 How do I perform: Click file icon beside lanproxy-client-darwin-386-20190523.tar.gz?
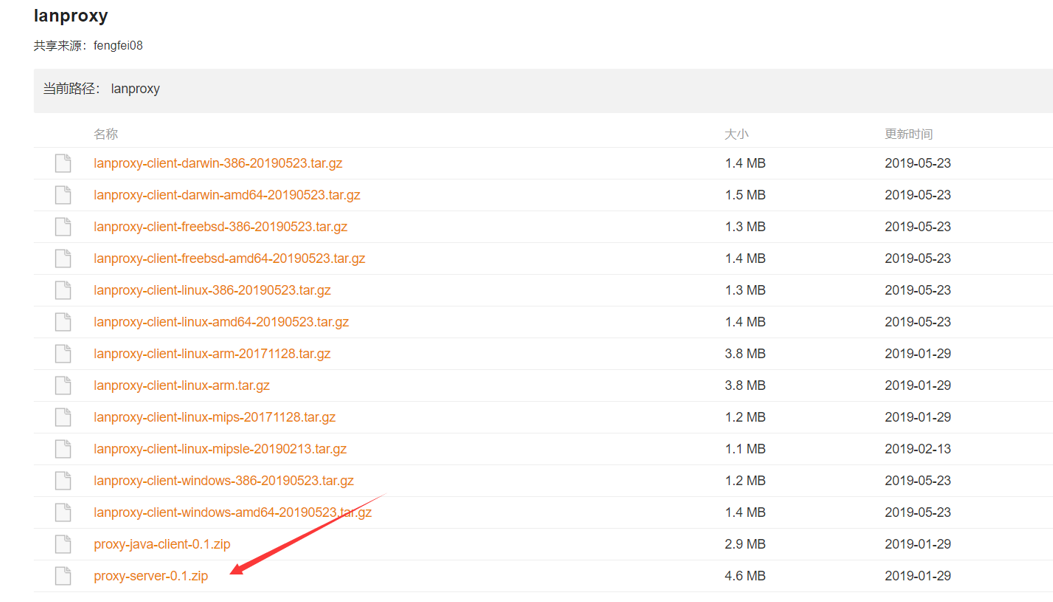pos(63,163)
